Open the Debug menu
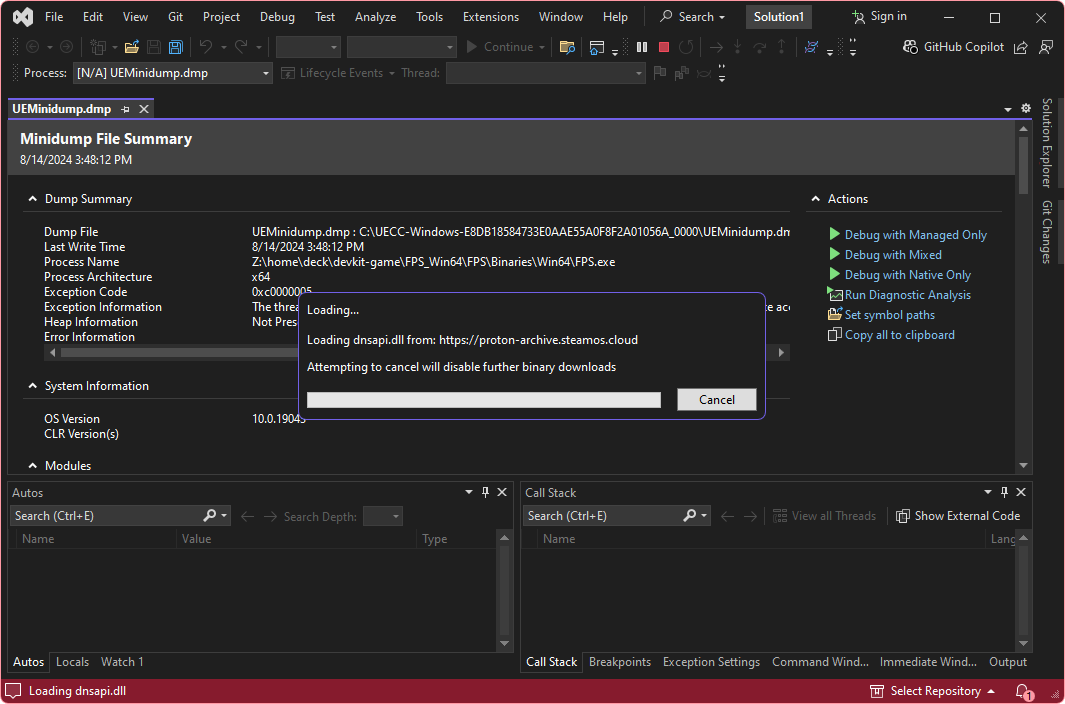This screenshot has width=1065, height=704. [x=277, y=17]
